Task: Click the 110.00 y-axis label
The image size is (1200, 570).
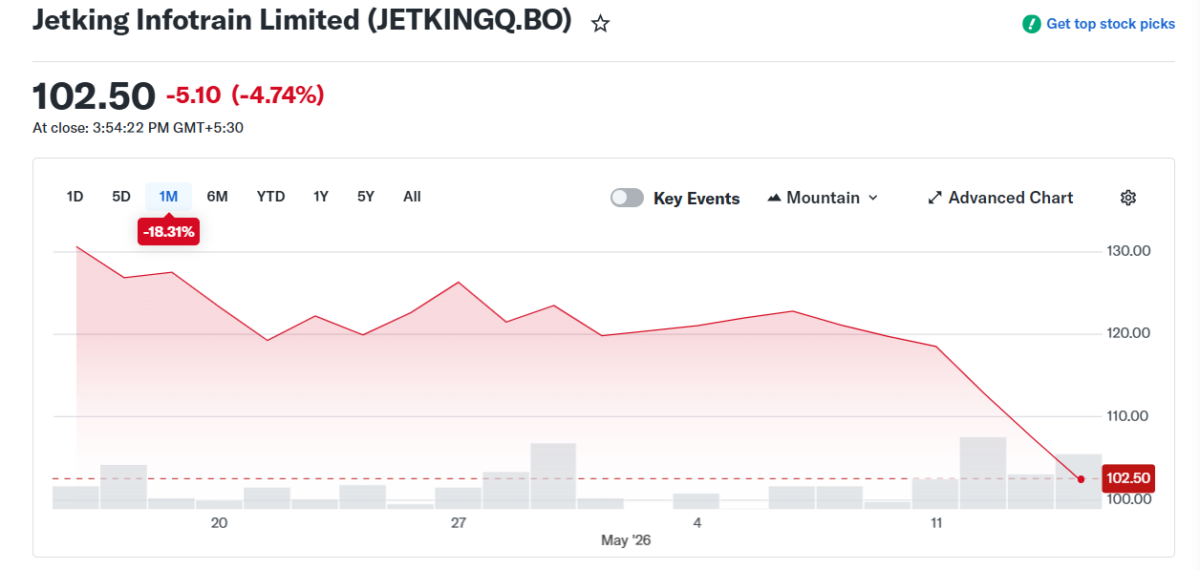Action: pyautogui.click(x=1127, y=416)
